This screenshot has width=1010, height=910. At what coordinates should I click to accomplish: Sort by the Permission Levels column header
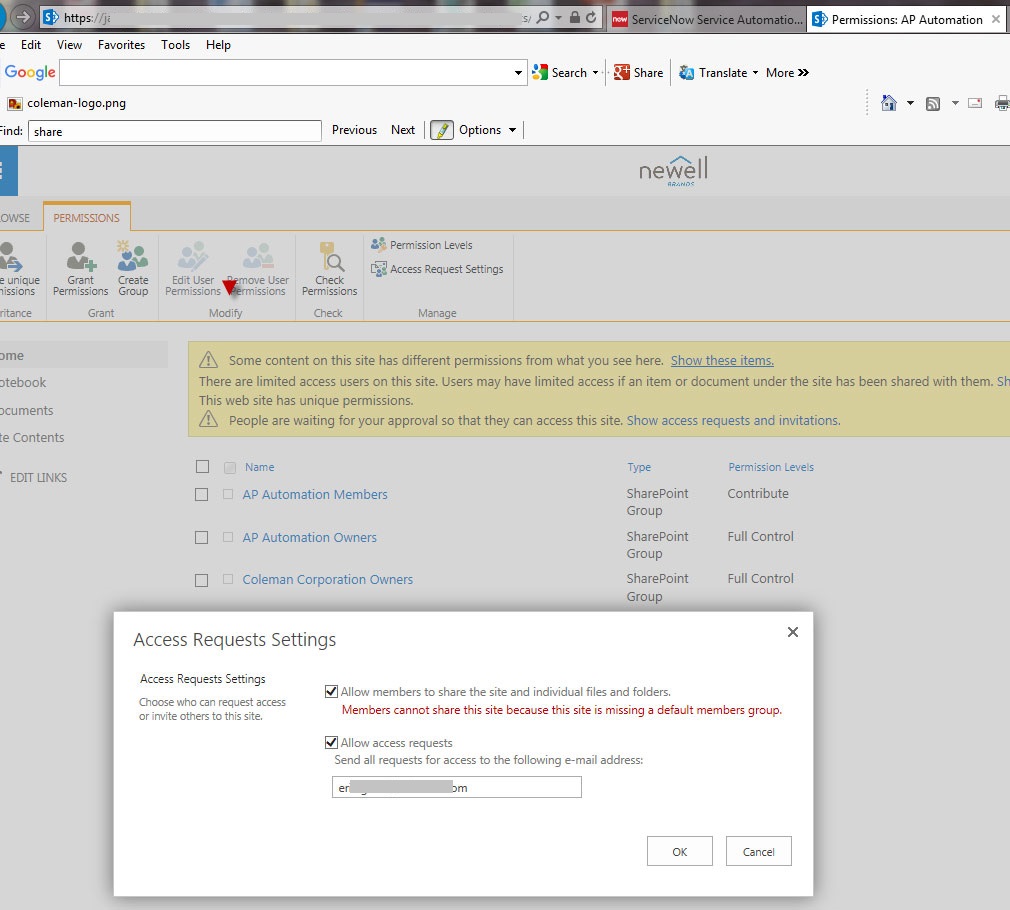tap(771, 467)
